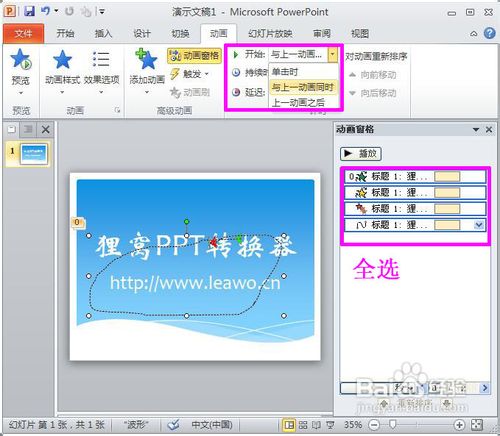
Task: Click 向前移动 move earlier button
Action: (x=373, y=75)
